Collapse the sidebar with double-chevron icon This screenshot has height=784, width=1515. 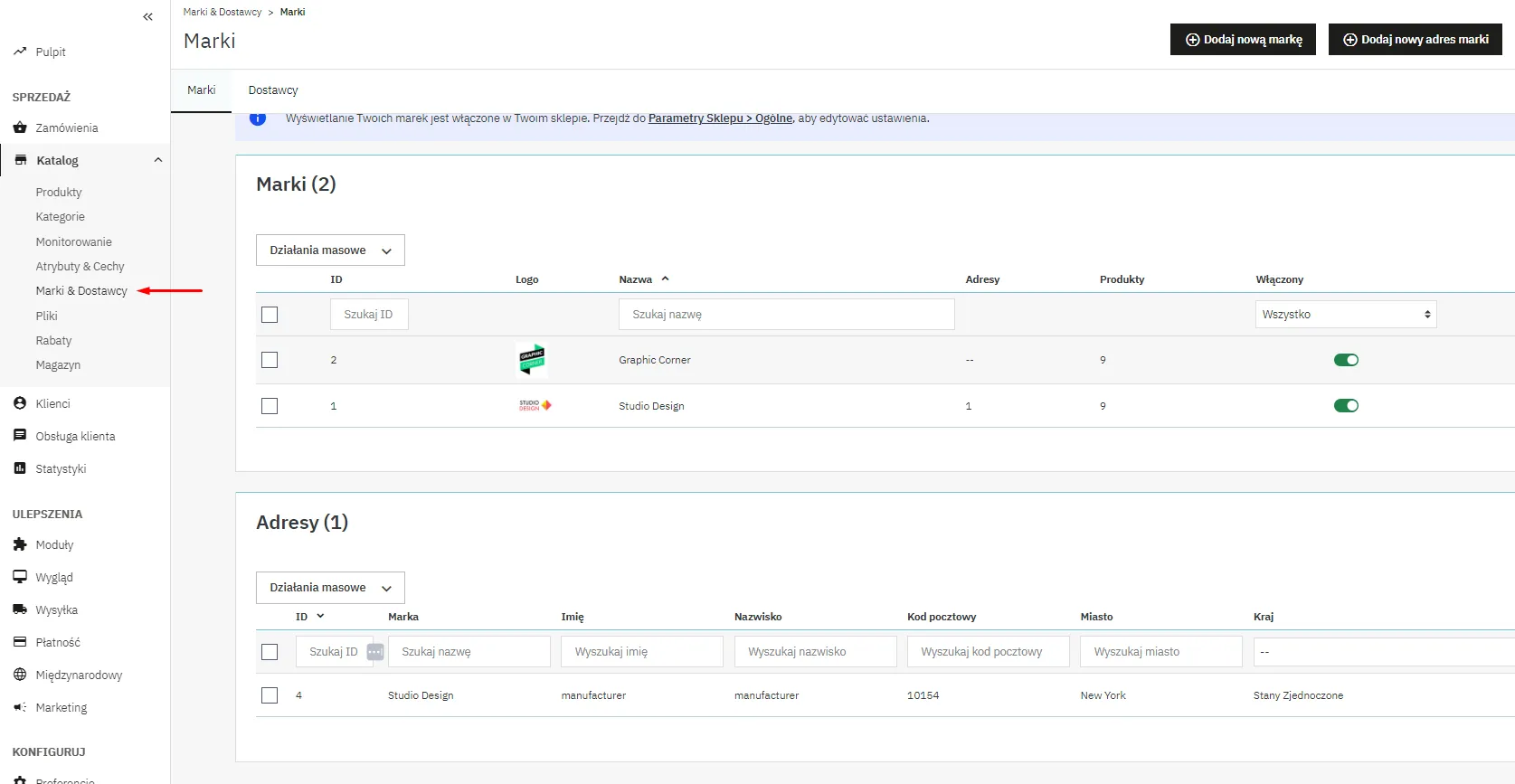[x=148, y=16]
